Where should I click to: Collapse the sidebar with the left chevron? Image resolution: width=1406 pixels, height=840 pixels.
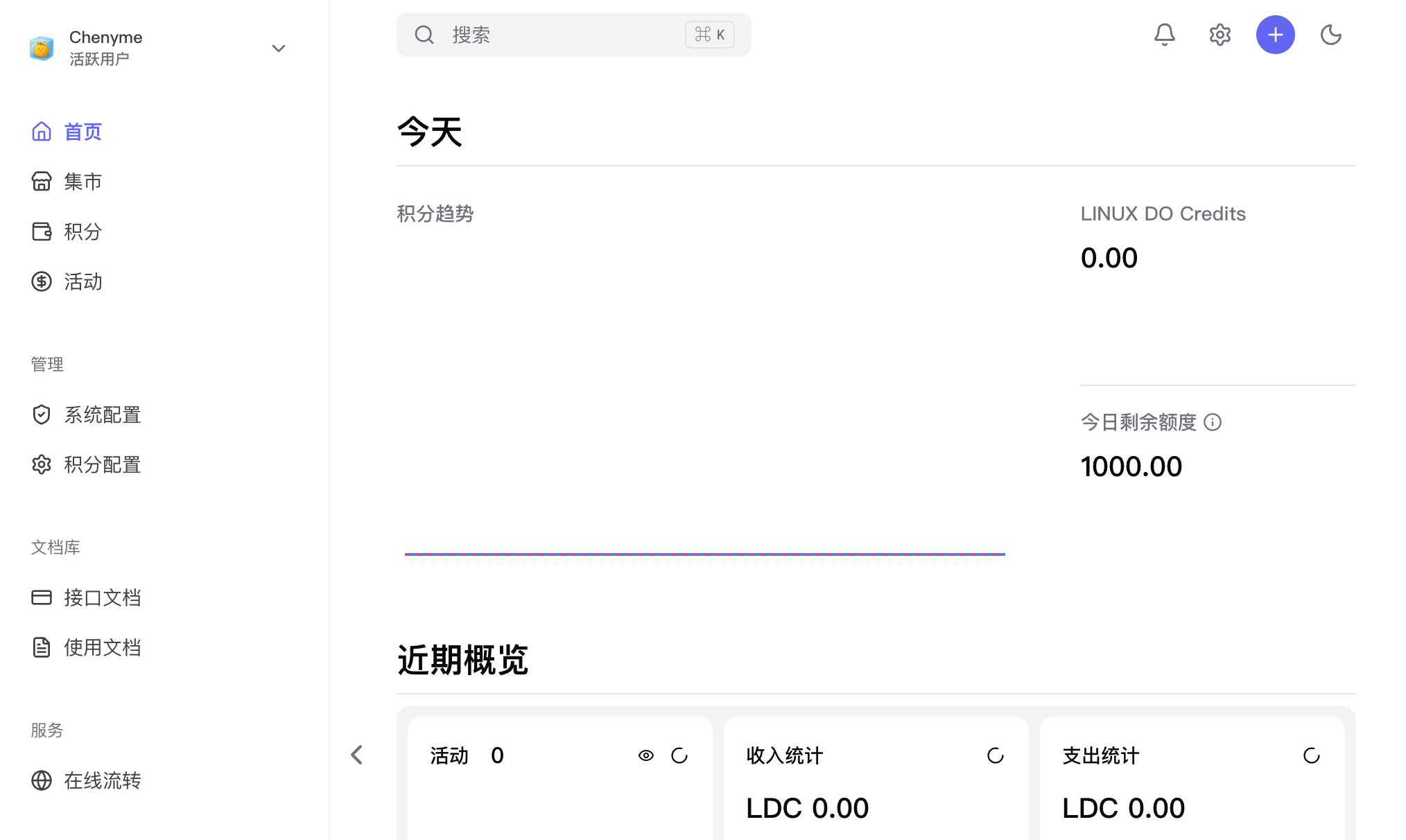pyautogui.click(x=357, y=755)
